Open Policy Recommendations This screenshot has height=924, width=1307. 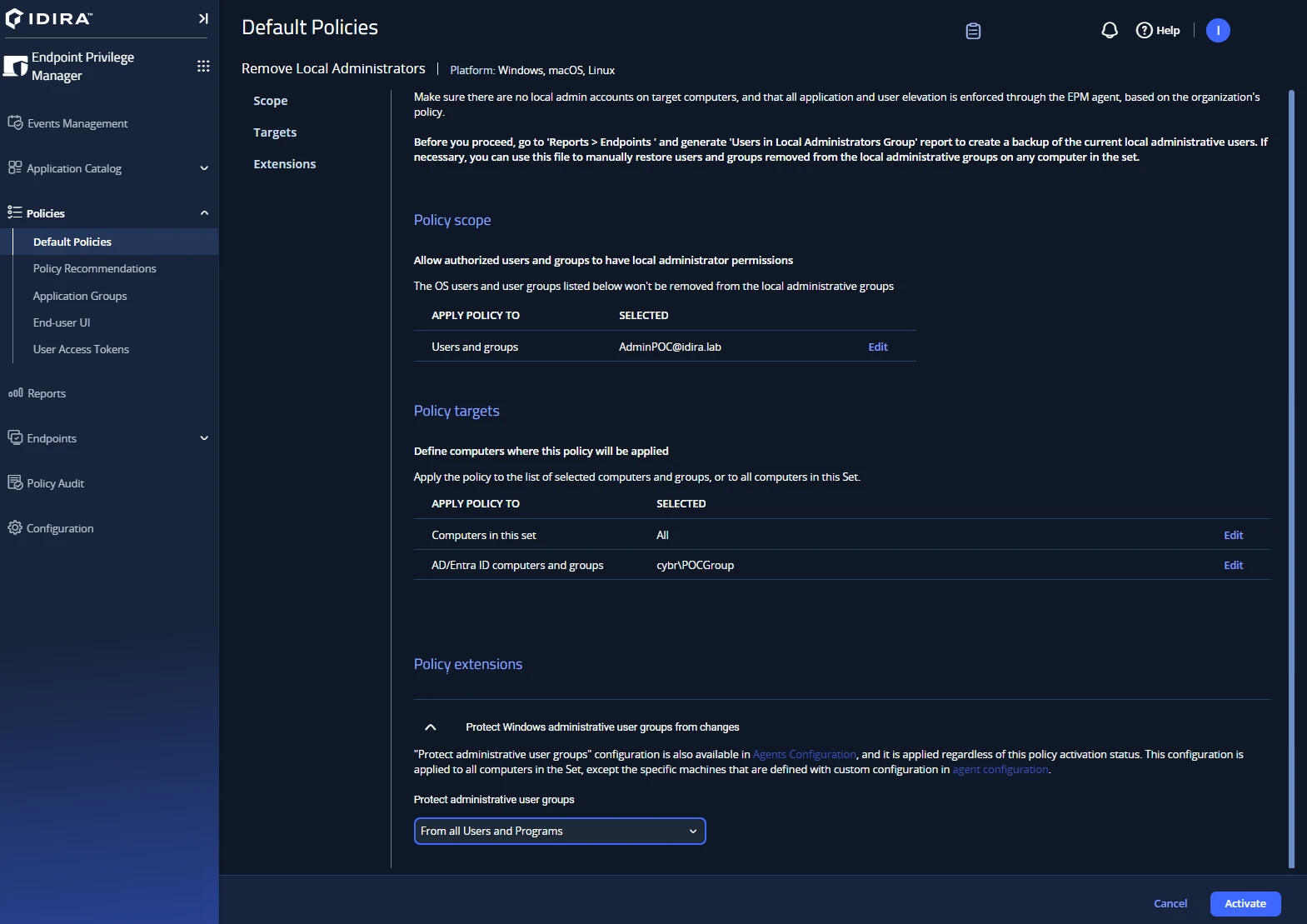coord(95,268)
